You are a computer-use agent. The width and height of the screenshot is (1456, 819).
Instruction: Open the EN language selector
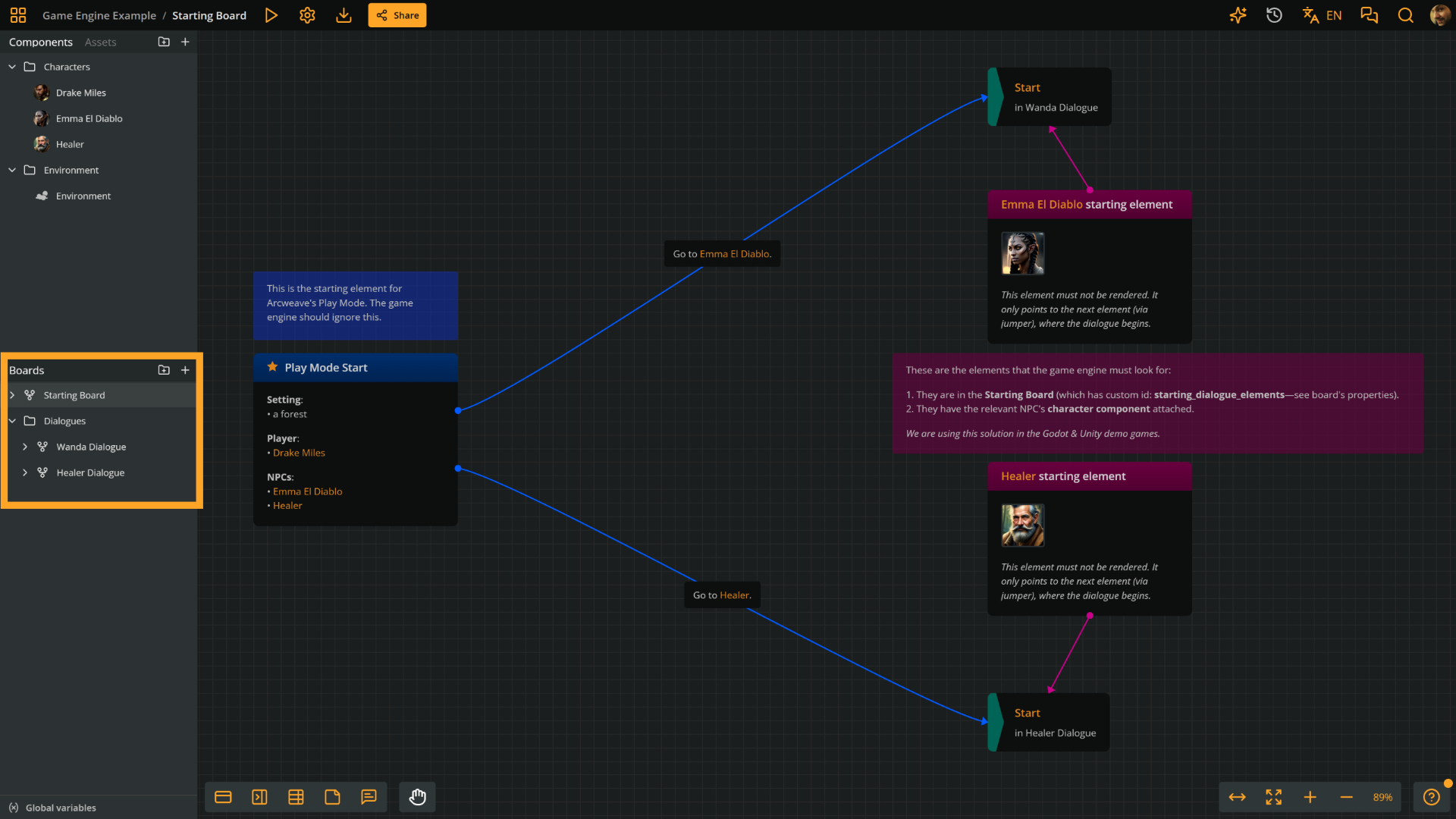click(x=1322, y=15)
